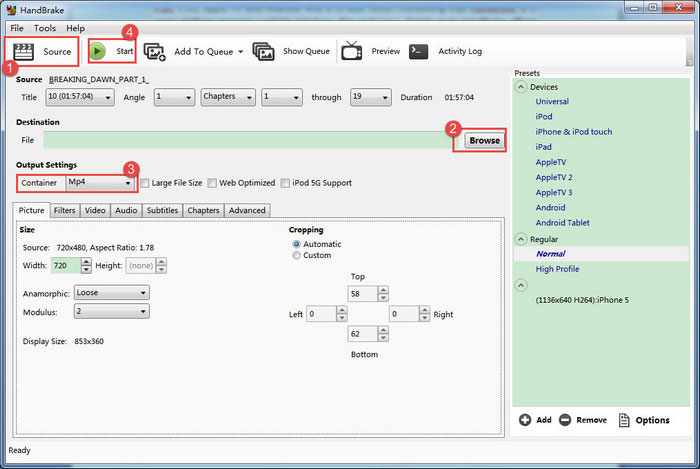The height and width of the screenshot is (469, 700).
Task: Collapse the Devices preset group
Action: tap(521, 87)
